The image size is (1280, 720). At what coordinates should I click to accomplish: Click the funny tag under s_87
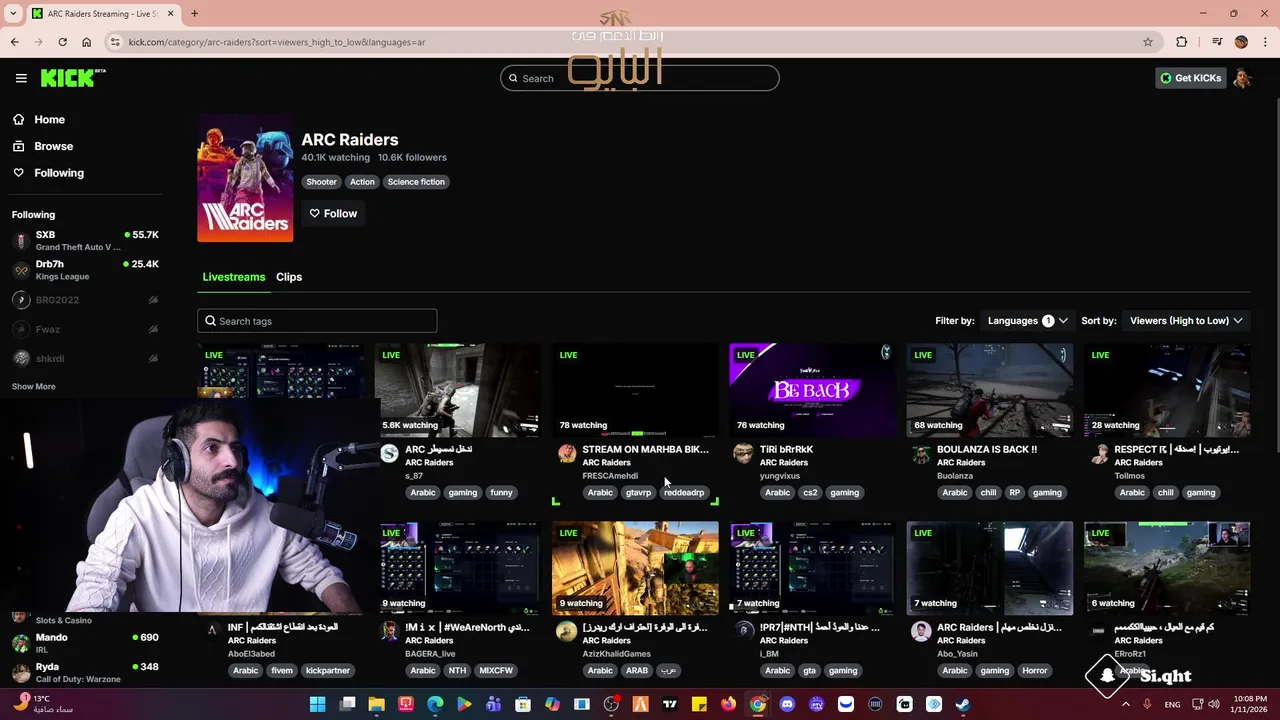pos(501,492)
